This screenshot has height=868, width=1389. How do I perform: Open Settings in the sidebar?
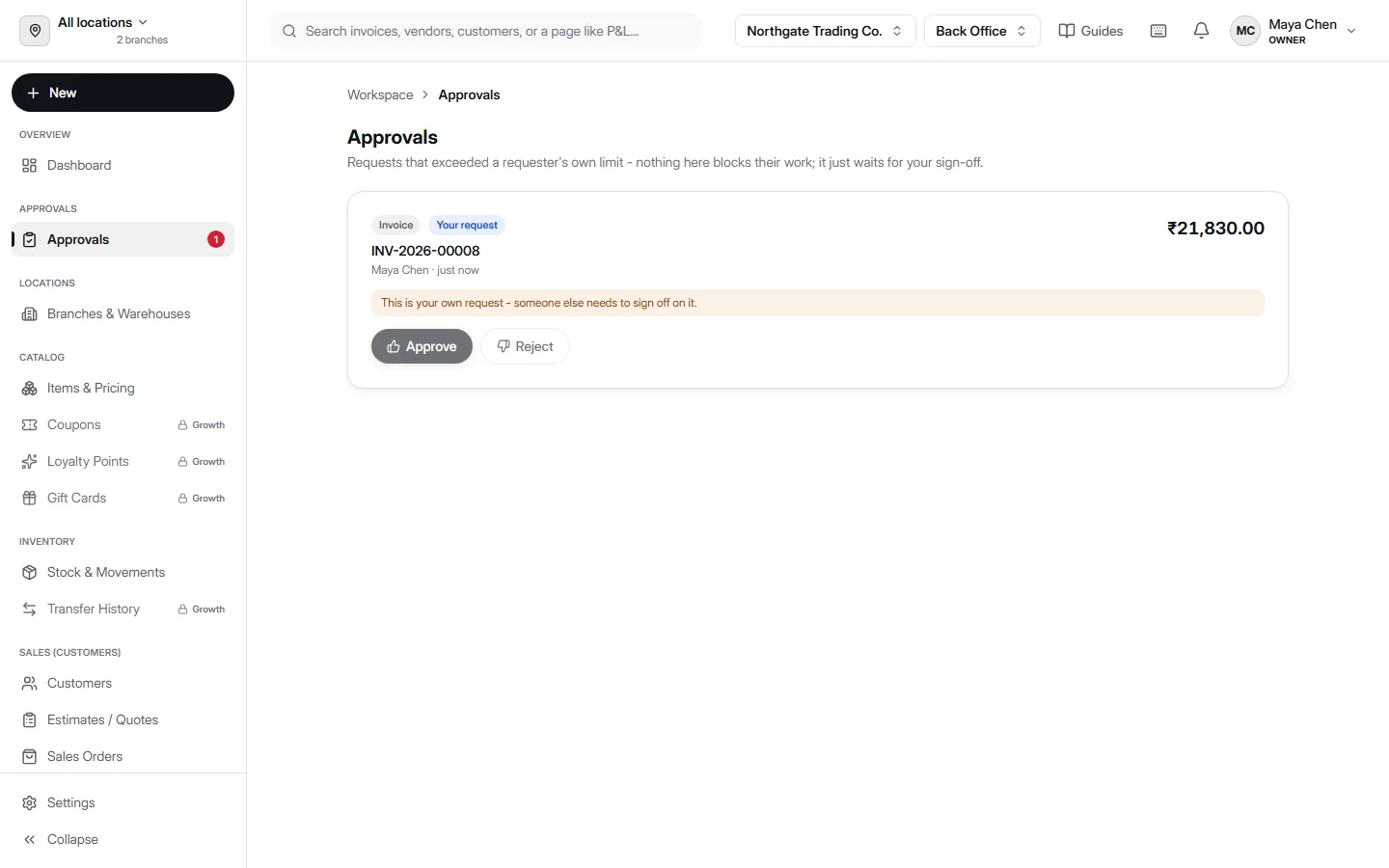pyautogui.click(x=123, y=802)
